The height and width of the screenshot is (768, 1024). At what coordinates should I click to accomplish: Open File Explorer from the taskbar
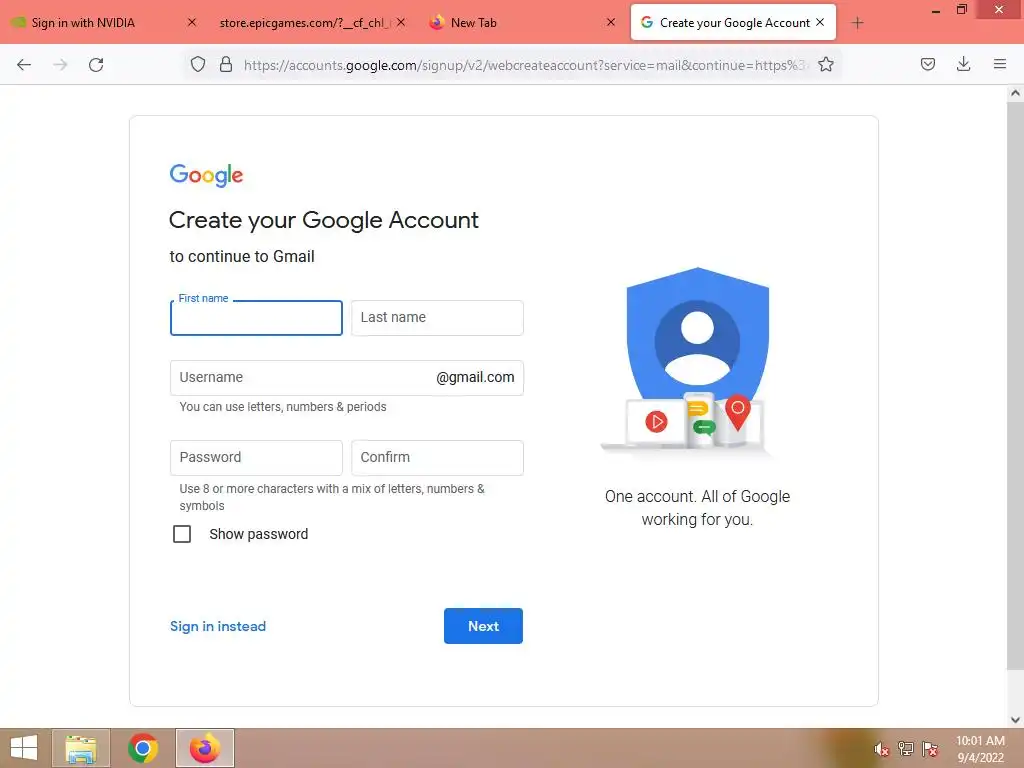coord(81,748)
